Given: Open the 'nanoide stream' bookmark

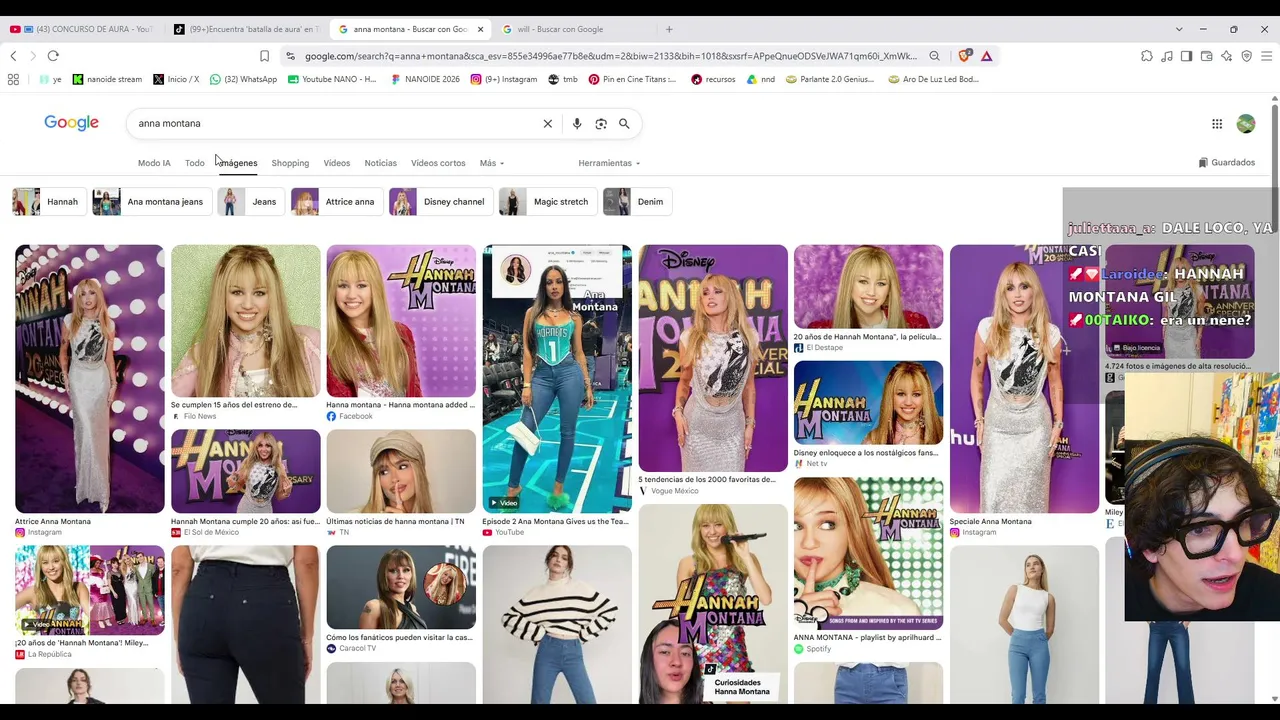Looking at the screenshot, I should pyautogui.click(x=107, y=79).
